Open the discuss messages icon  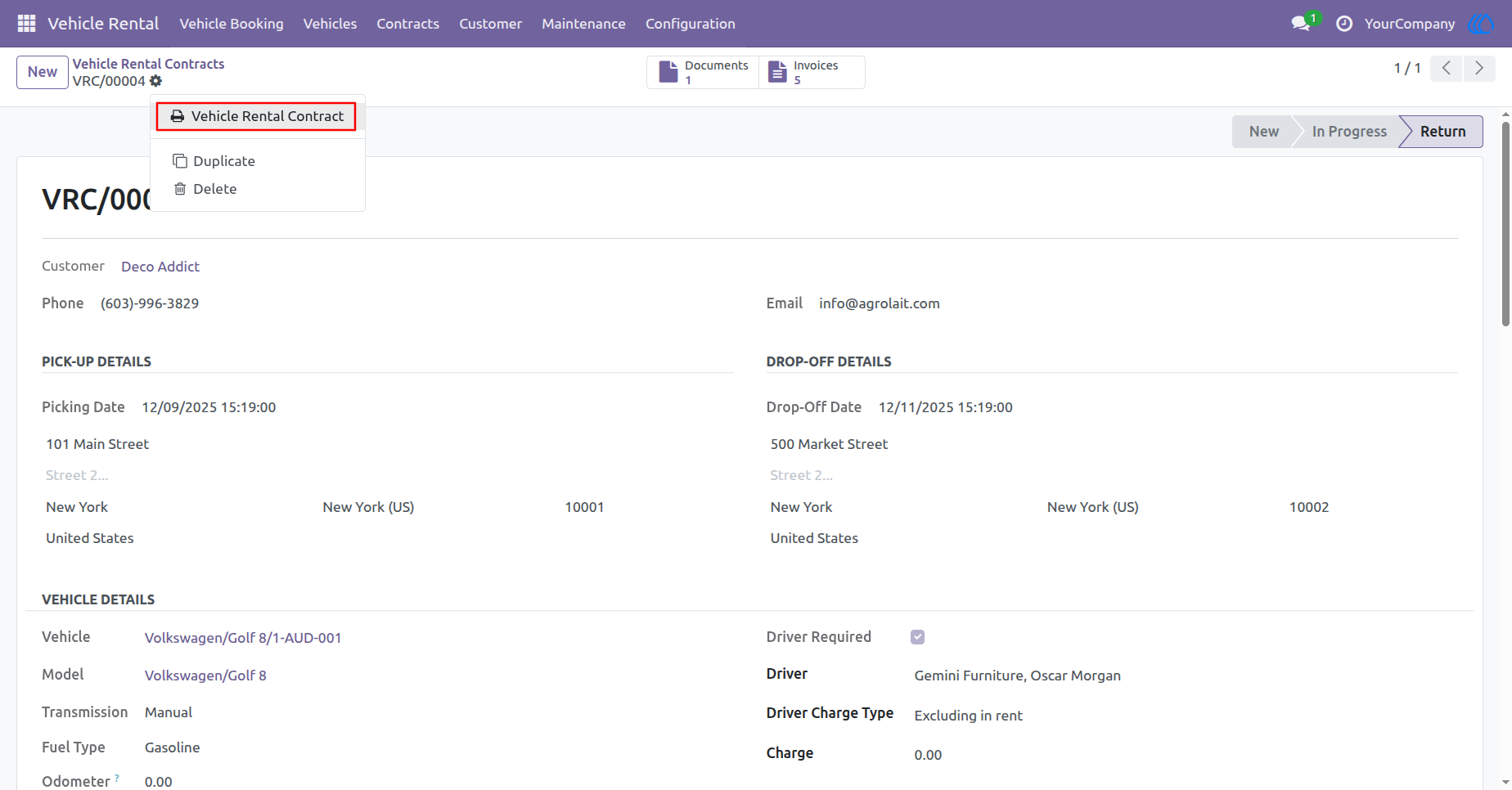point(1301,24)
